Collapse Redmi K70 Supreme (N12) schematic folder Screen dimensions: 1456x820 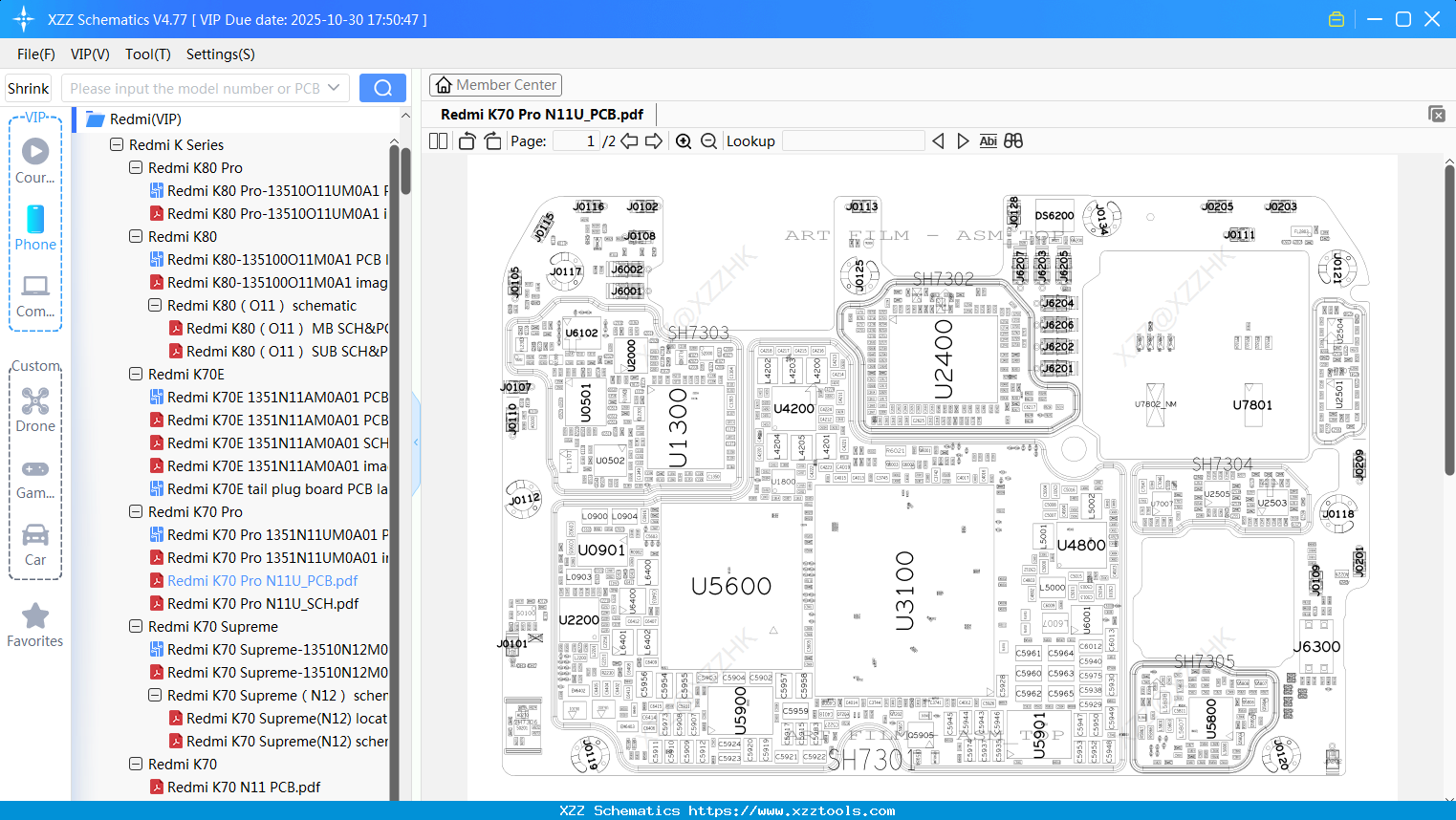pos(155,696)
